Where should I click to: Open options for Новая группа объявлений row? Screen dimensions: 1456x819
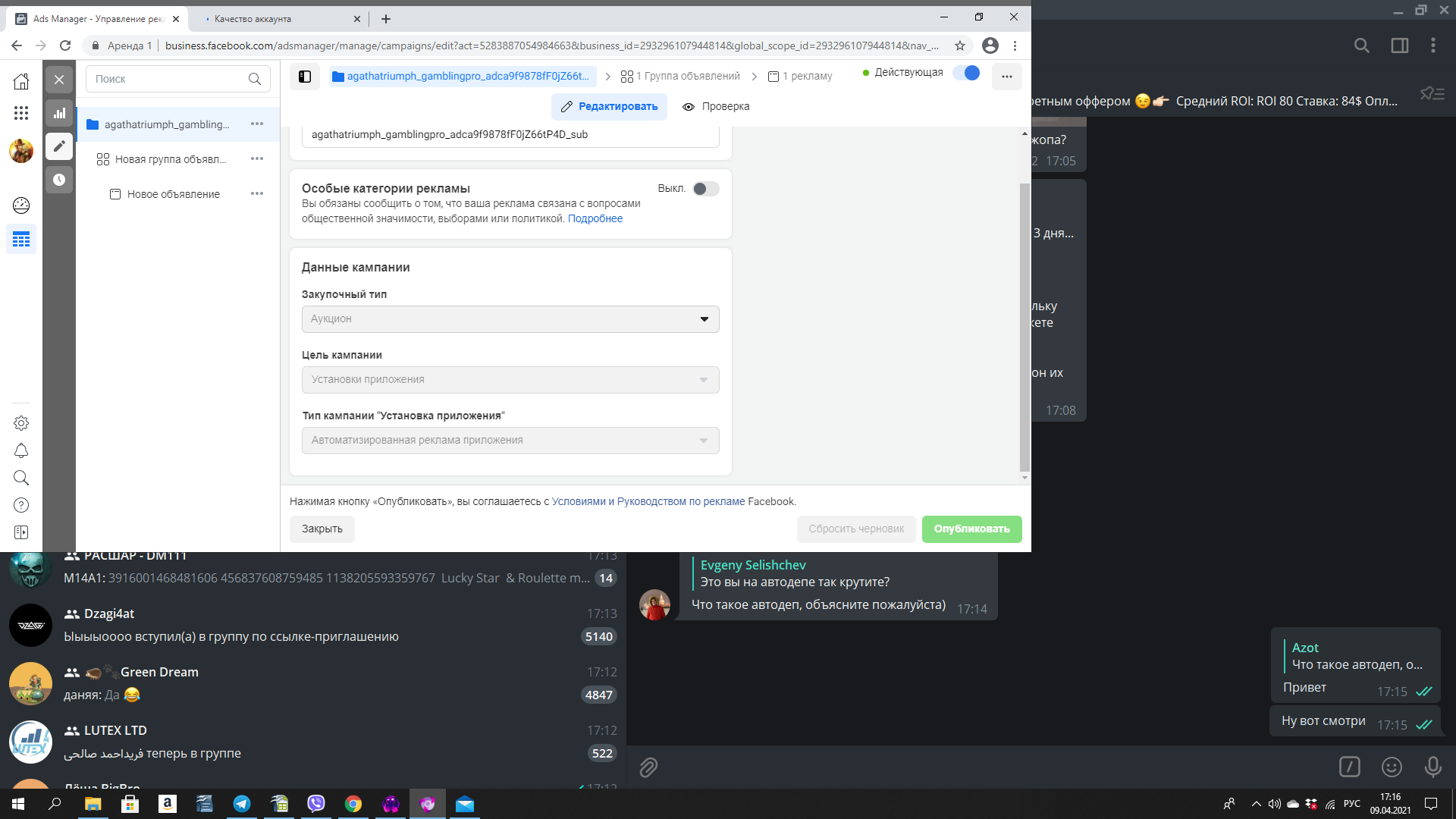257,158
